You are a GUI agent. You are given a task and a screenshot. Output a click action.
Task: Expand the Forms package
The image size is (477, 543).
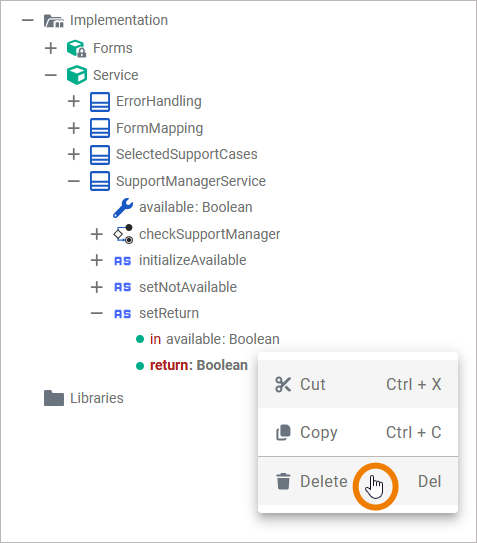coord(51,48)
